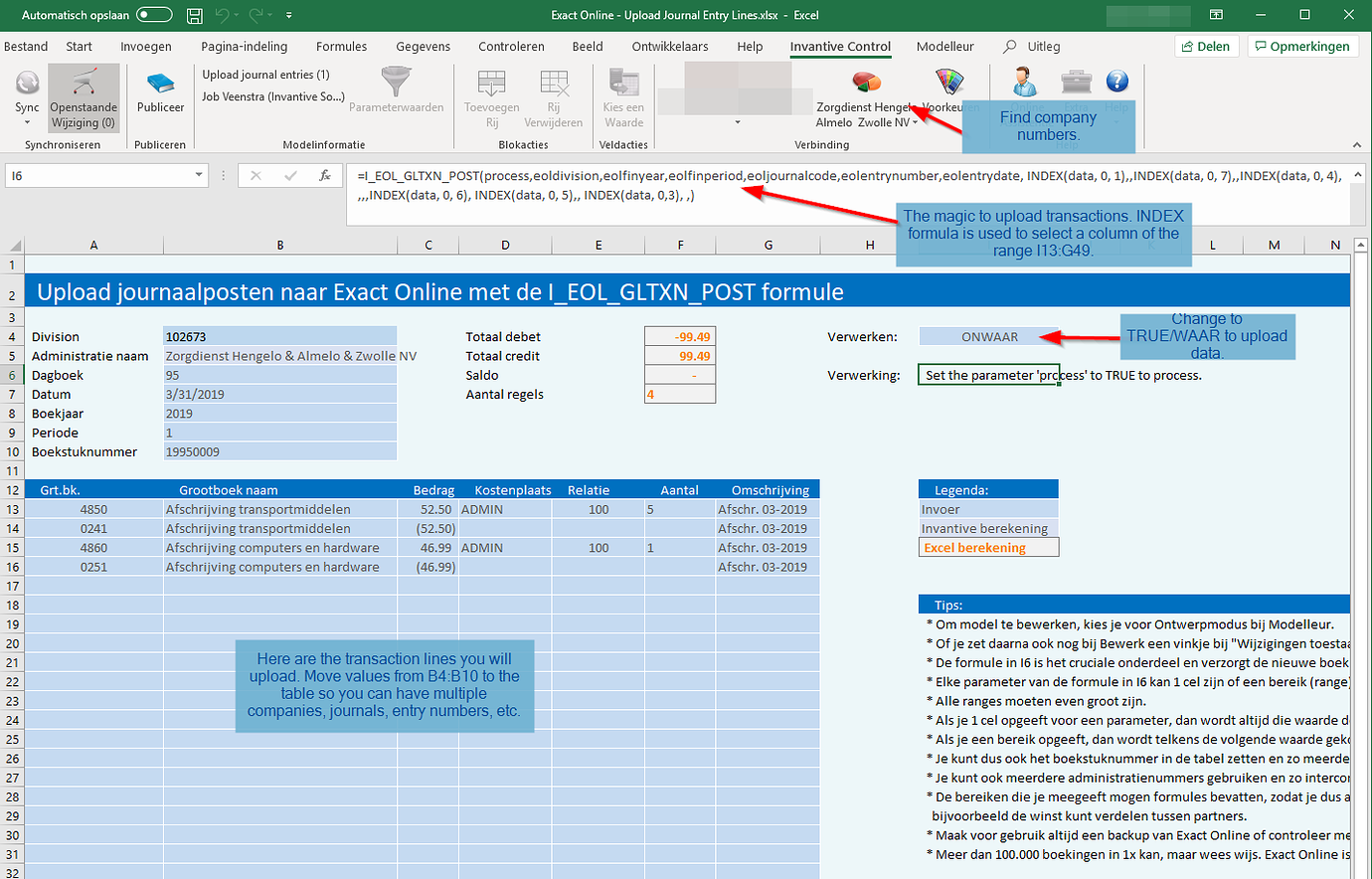
Task: Open the Opmerkingen panel
Action: (1302, 46)
